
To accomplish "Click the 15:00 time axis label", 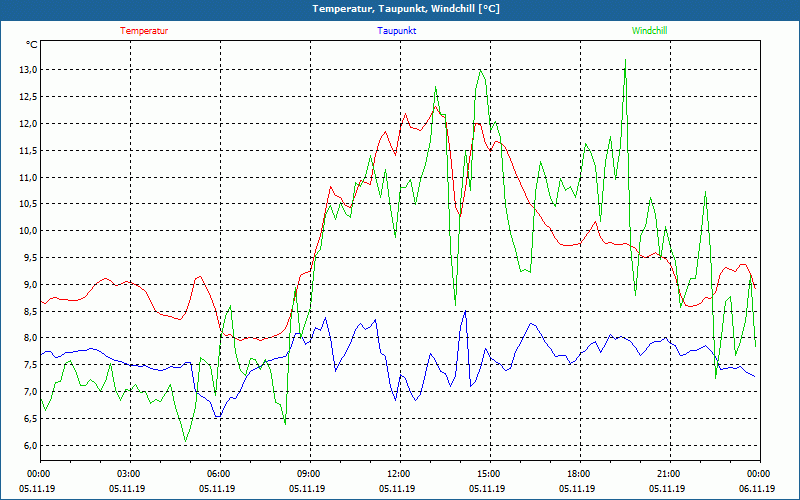I will [x=488, y=474].
